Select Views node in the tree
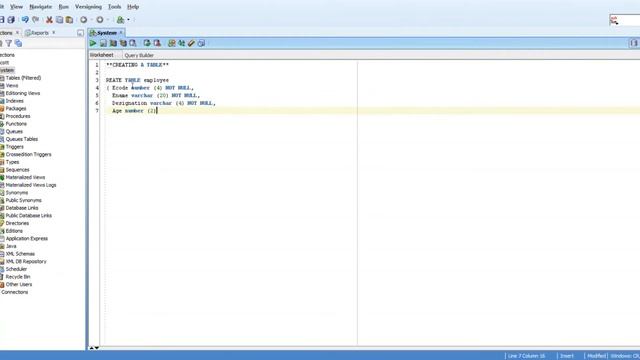Viewport: 640px width, 360px height. 12,86
